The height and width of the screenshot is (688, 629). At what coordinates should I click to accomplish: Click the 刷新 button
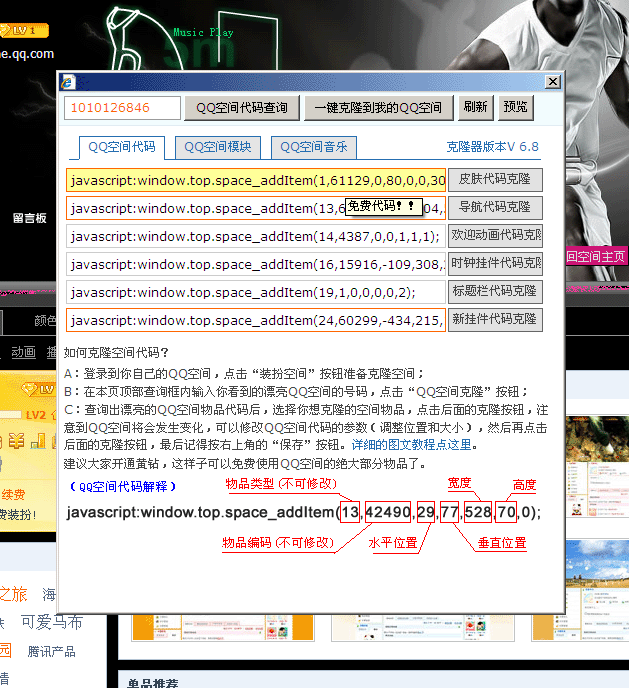(475, 108)
